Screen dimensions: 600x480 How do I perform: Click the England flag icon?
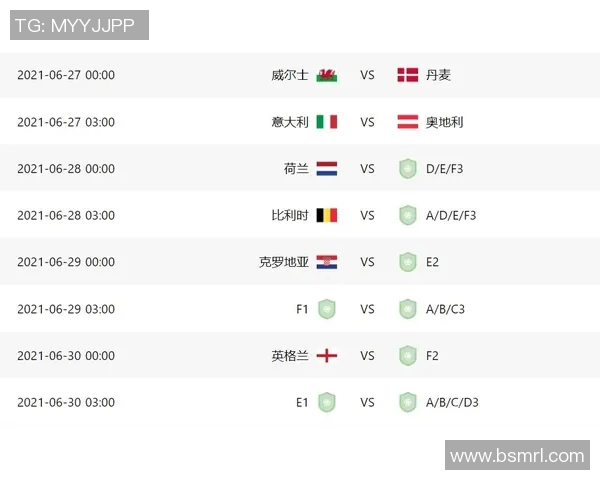(327, 355)
